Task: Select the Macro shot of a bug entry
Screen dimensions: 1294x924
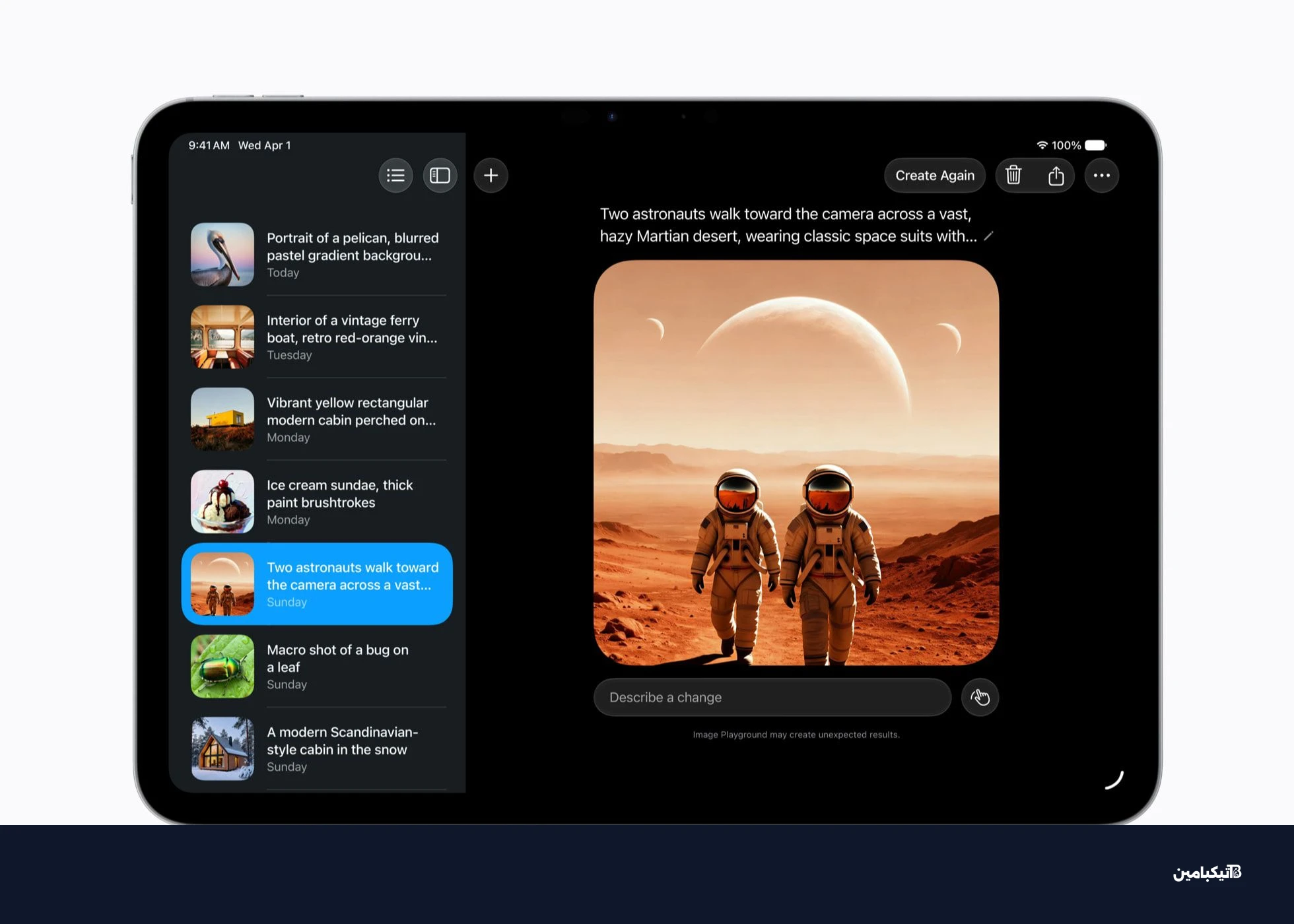Action: pyautogui.click(x=317, y=667)
